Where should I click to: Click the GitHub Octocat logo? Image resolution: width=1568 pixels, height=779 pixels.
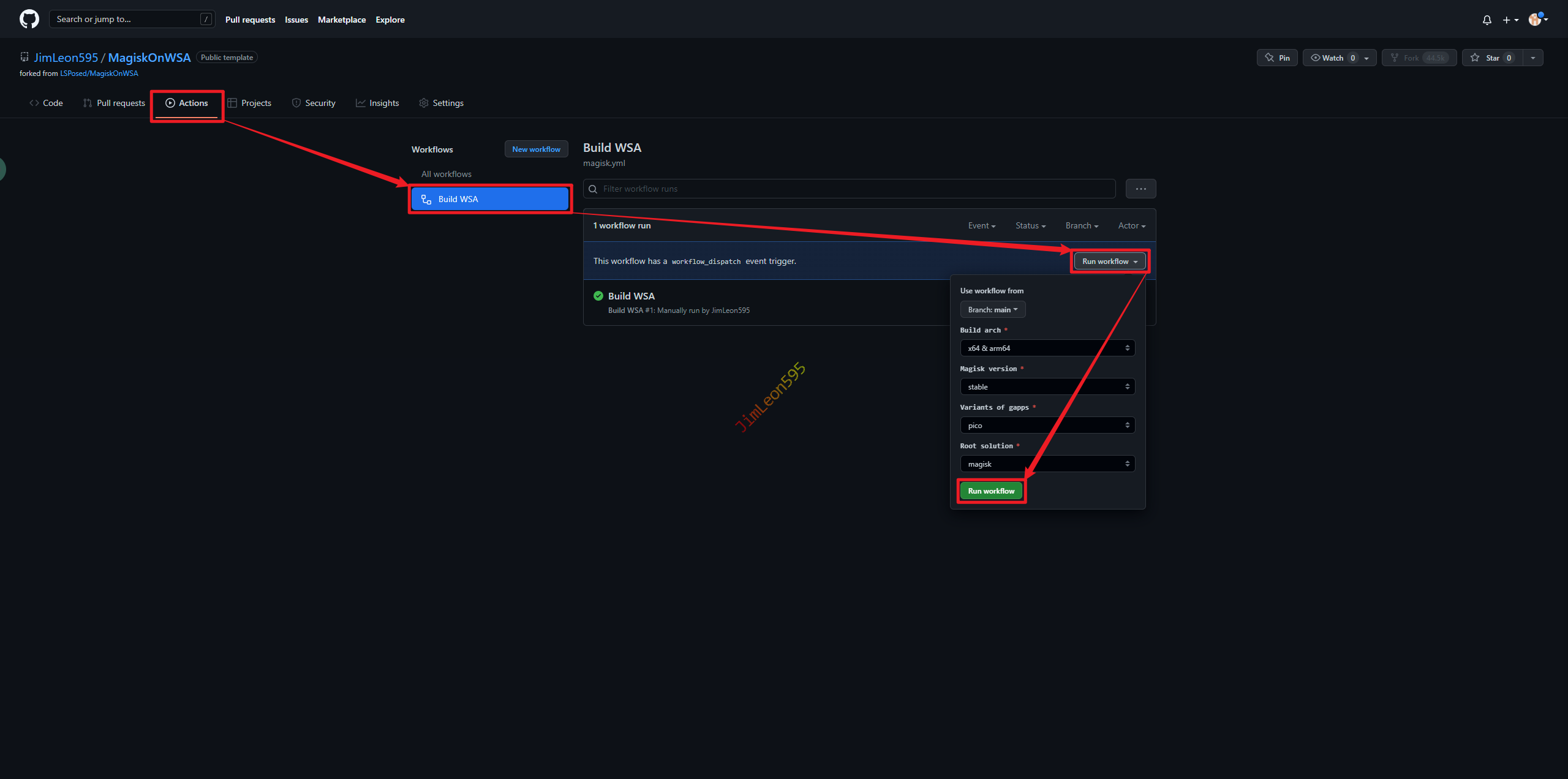pyautogui.click(x=29, y=19)
